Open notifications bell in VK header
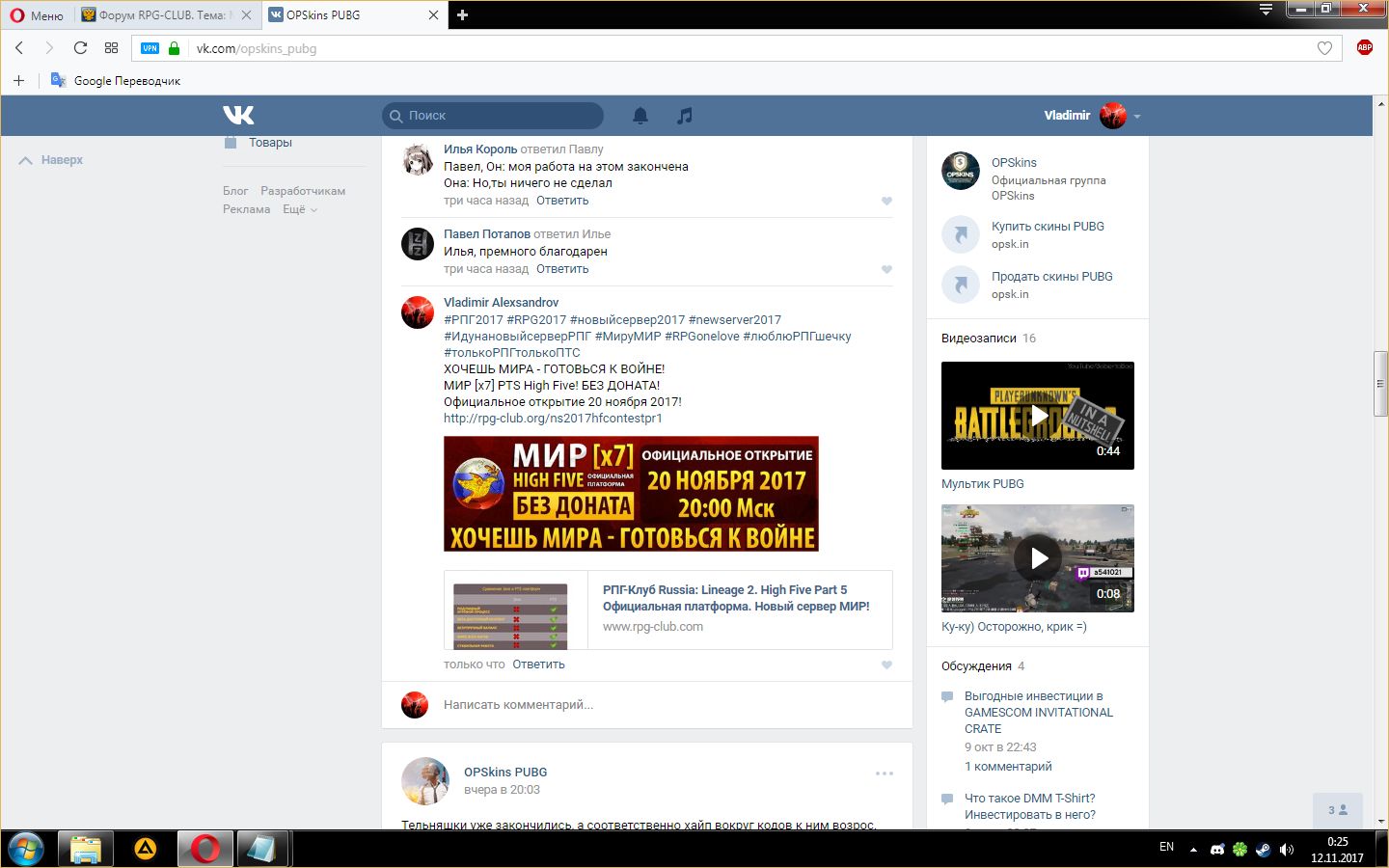This screenshot has width=1389, height=868. pos(640,116)
